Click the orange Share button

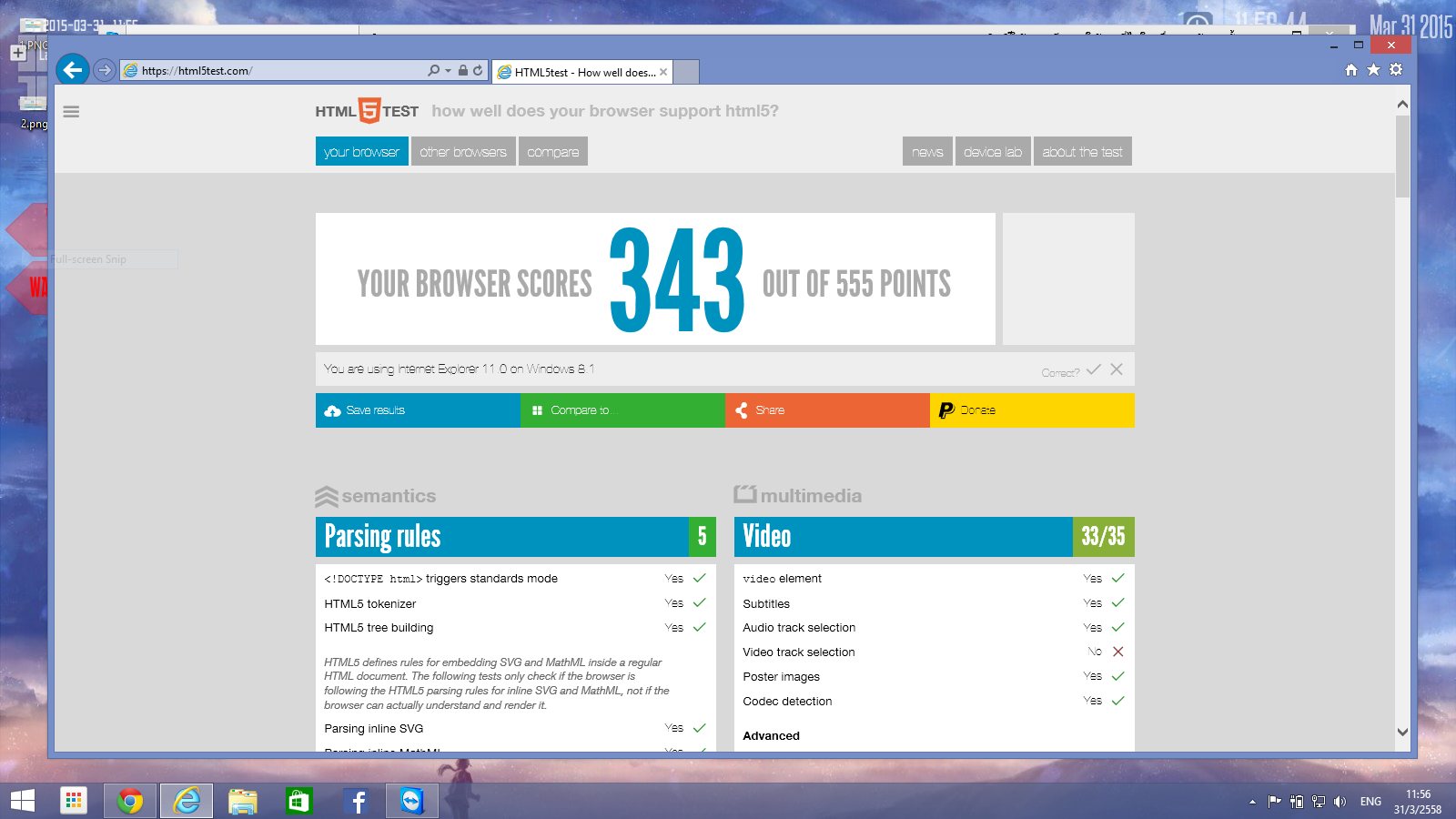coord(827,410)
